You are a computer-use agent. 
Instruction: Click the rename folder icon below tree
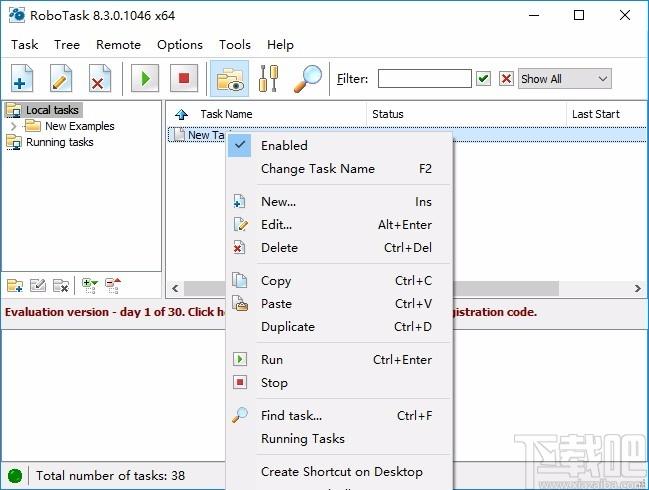tap(38, 285)
